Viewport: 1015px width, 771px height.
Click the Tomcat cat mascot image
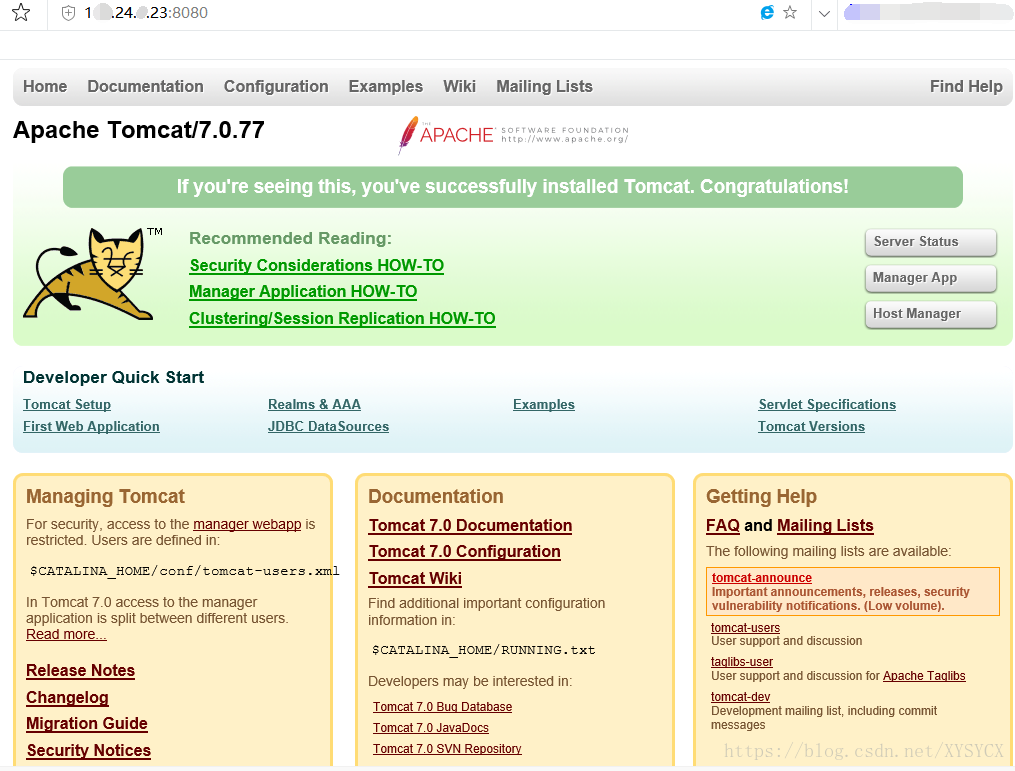[x=93, y=273]
